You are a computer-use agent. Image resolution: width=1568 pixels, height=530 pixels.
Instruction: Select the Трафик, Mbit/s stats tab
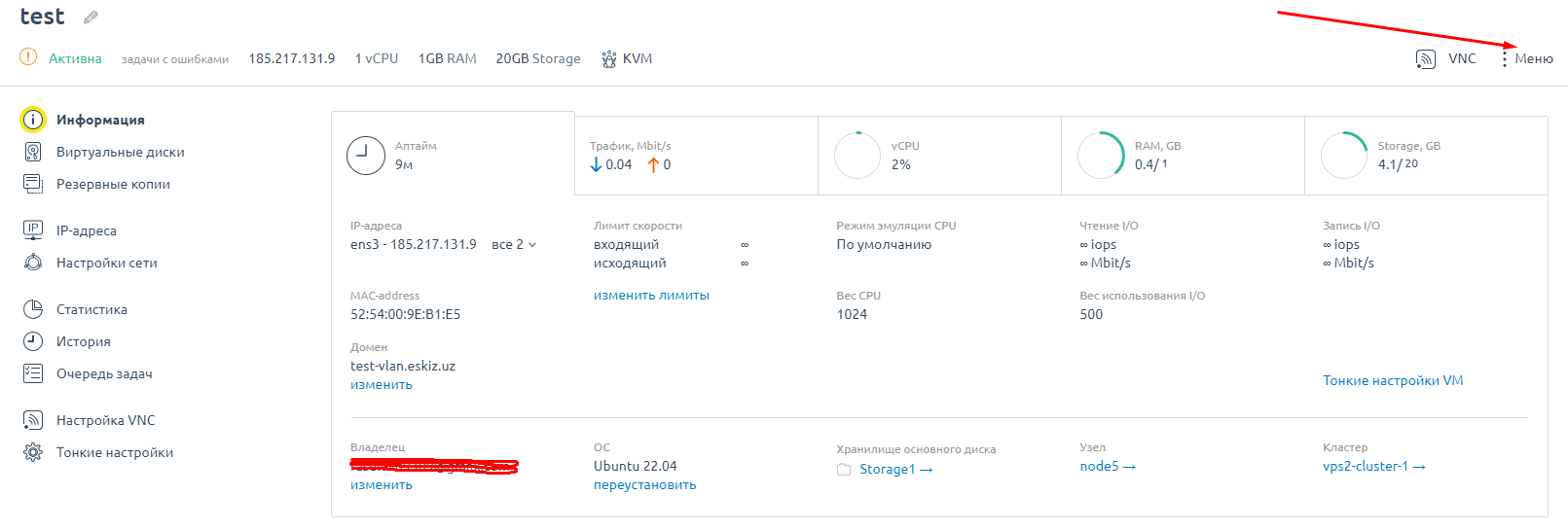tap(696, 156)
